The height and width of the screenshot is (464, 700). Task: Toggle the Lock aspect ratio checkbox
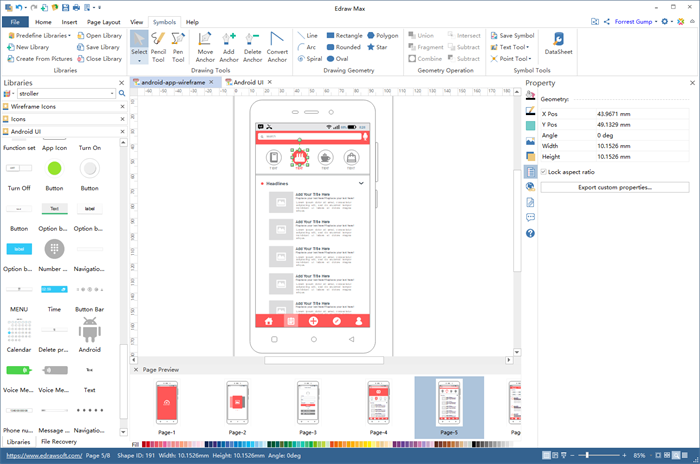[x=543, y=172]
